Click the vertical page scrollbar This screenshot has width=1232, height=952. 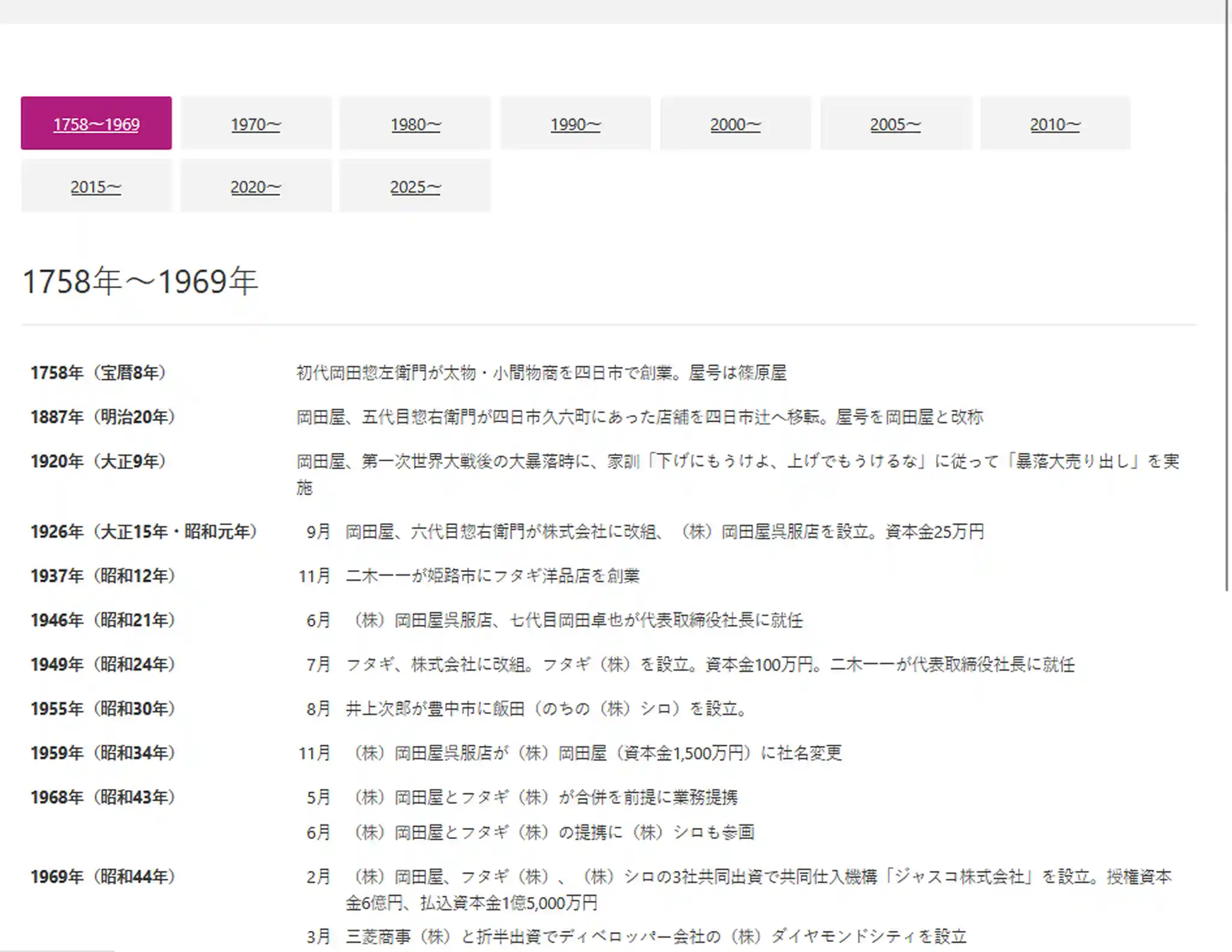pyautogui.click(x=1227, y=295)
